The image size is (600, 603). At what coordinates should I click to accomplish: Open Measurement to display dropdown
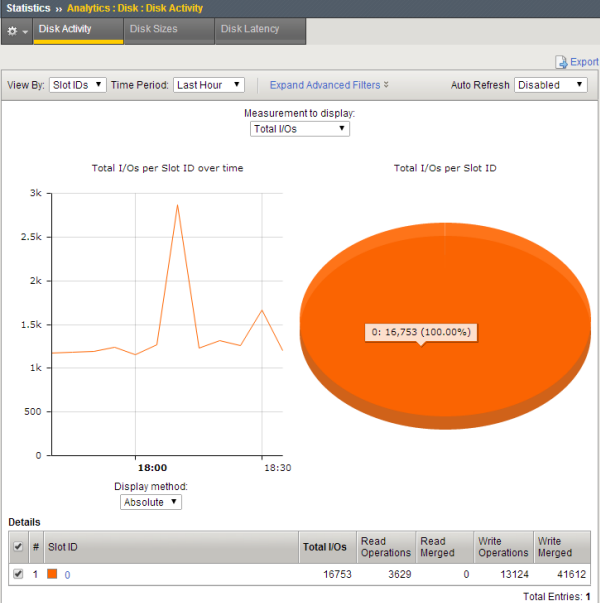pyautogui.click(x=299, y=128)
